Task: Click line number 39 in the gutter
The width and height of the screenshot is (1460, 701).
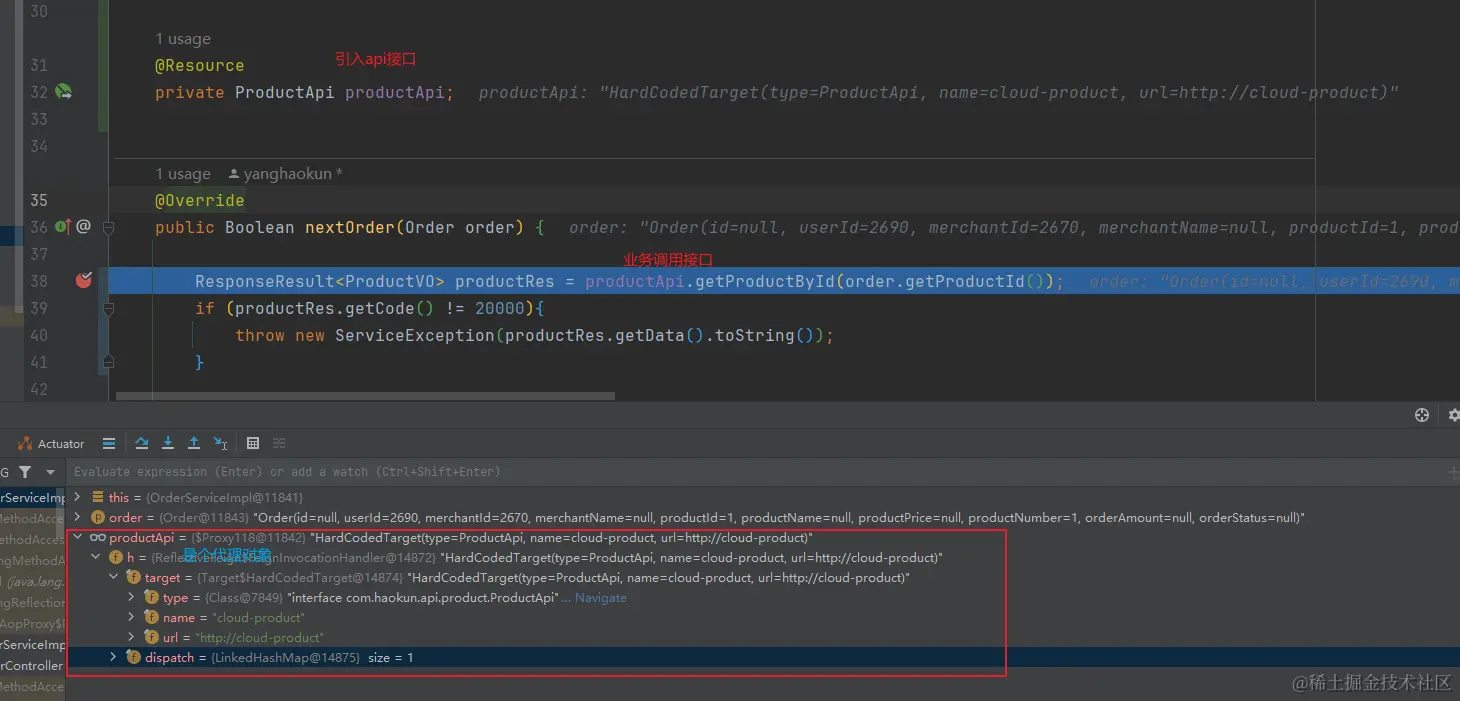Action: click(x=38, y=308)
